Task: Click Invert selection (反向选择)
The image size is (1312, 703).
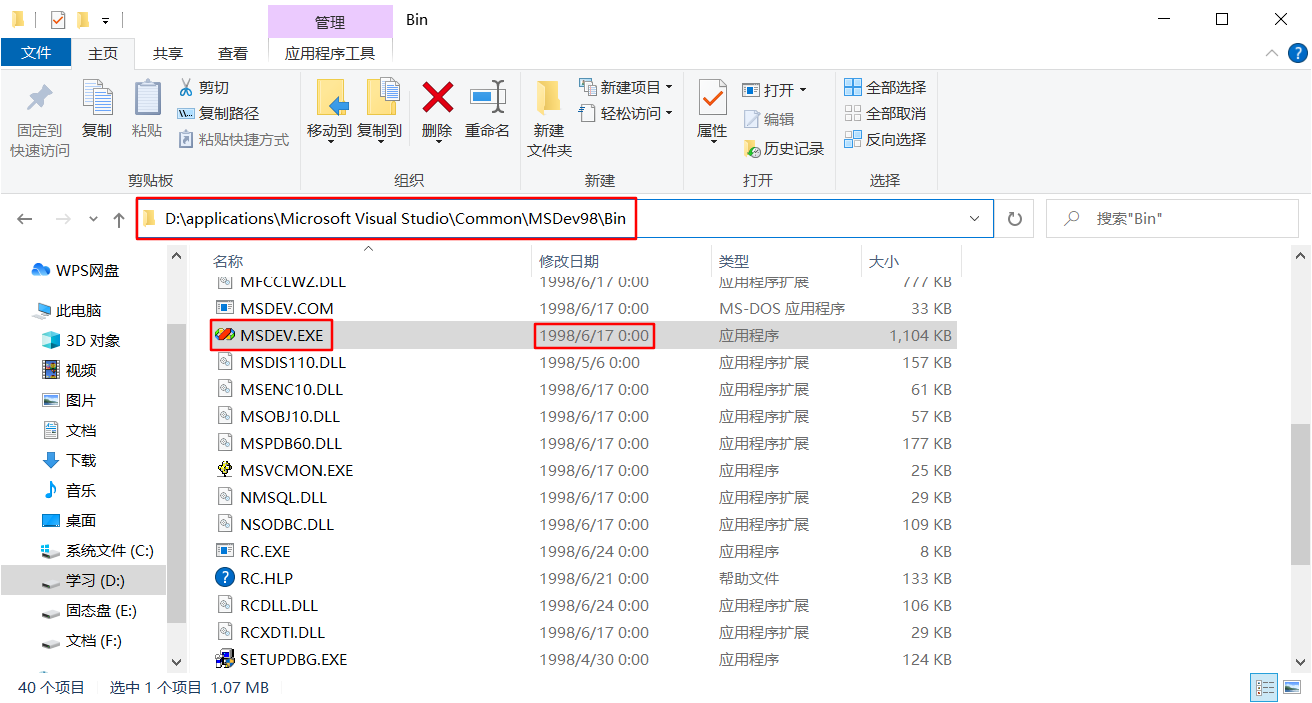Action: pos(885,140)
